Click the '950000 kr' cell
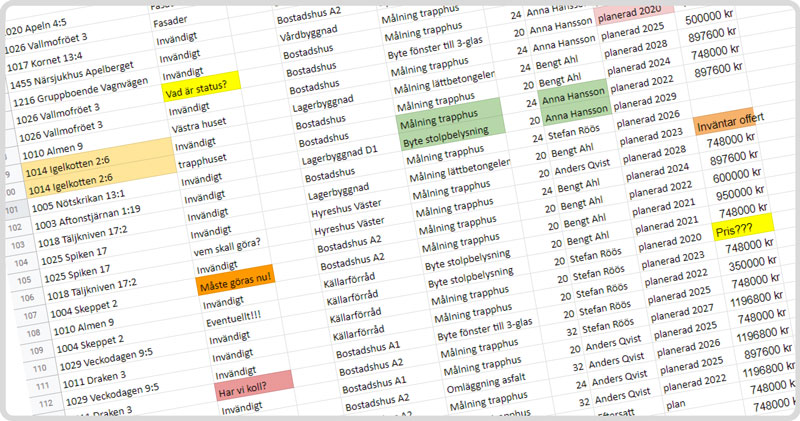800x421 pixels. (740, 194)
